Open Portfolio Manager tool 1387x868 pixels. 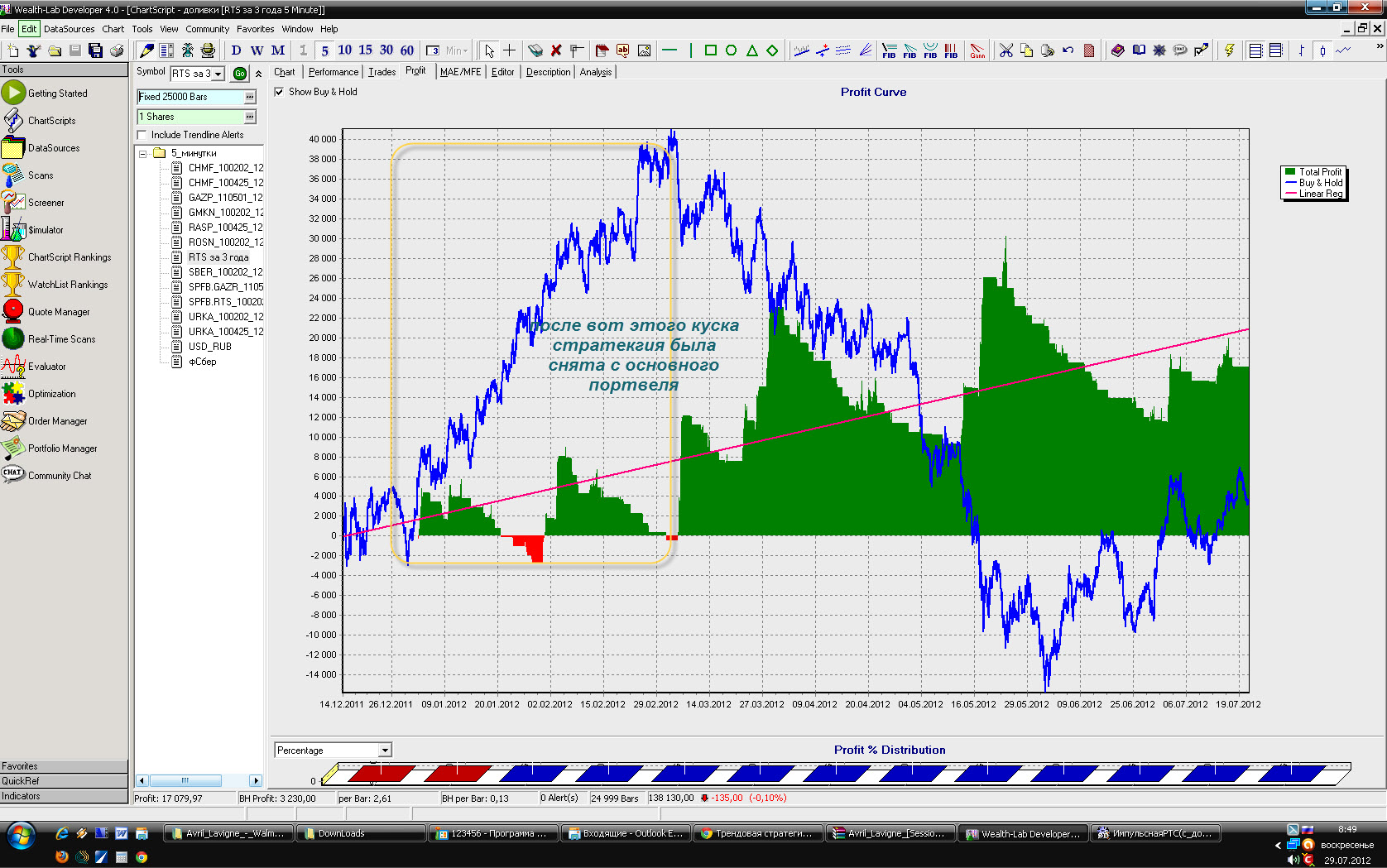pyautogui.click(x=50, y=448)
